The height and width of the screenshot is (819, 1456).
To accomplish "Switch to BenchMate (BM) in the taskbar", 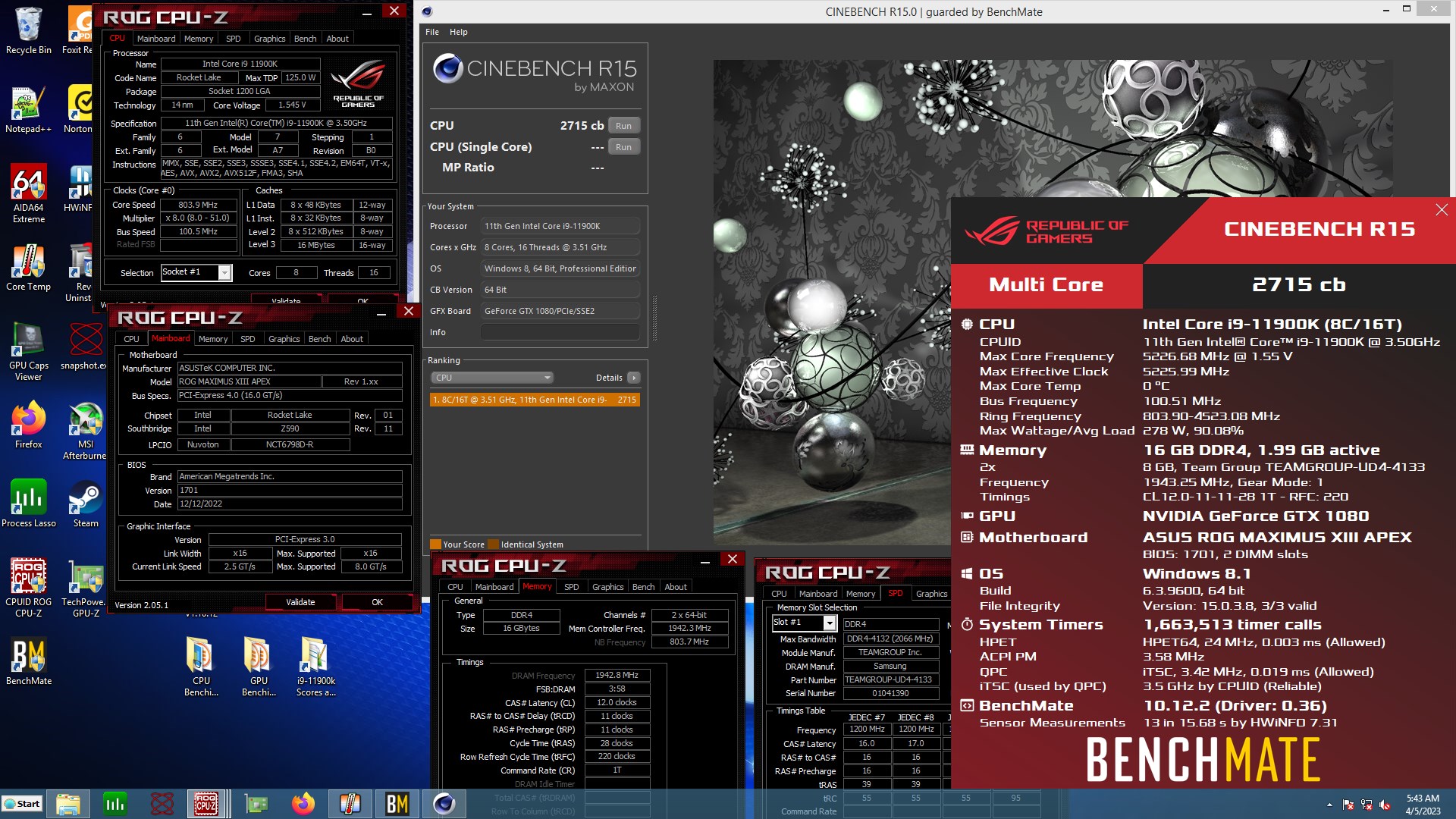I will click(x=397, y=804).
